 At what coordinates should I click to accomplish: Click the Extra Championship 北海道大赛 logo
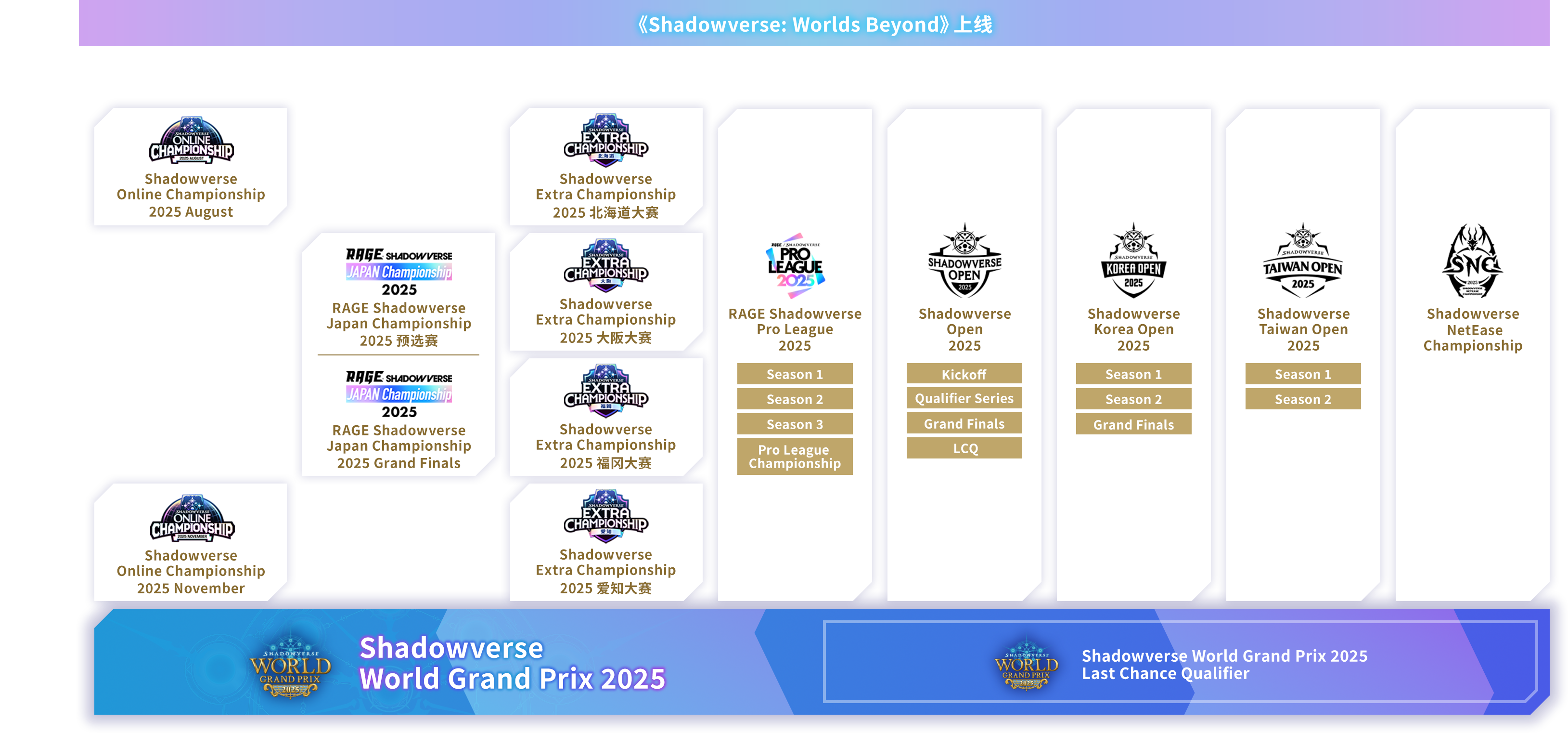(x=605, y=140)
